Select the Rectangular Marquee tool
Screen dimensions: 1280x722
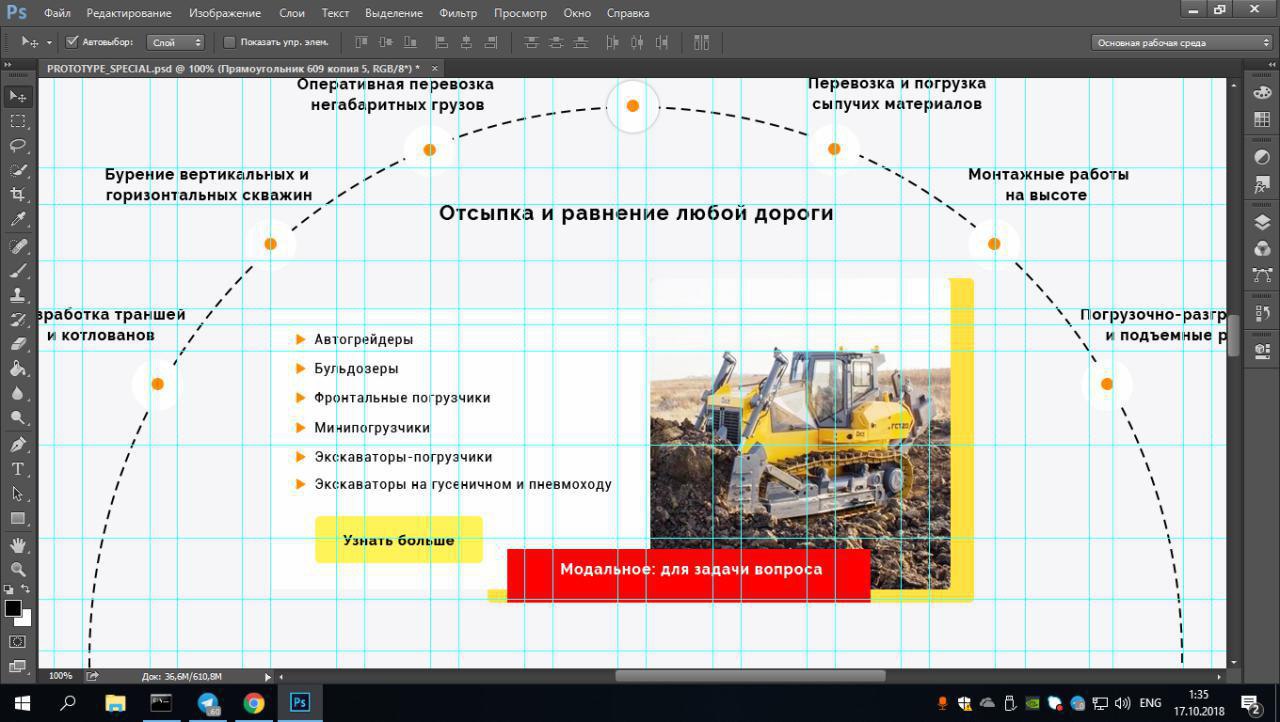(x=18, y=121)
